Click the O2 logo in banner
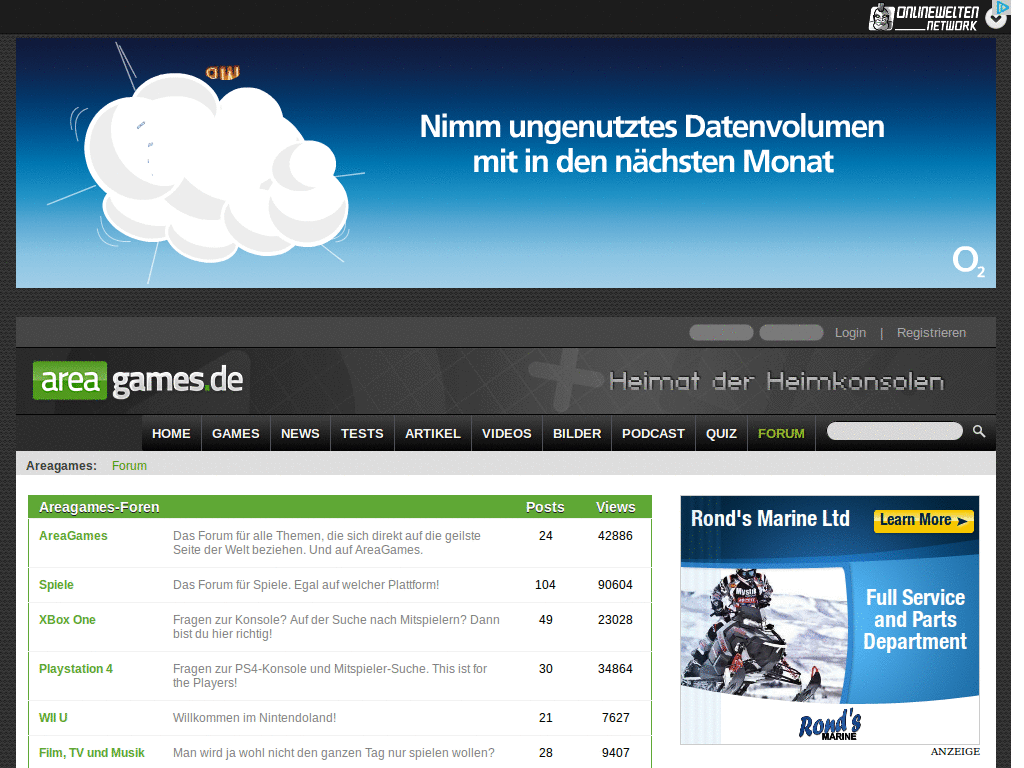The height and width of the screenshot is (768, 1024). pyautogui.click(x=968, y=262)
